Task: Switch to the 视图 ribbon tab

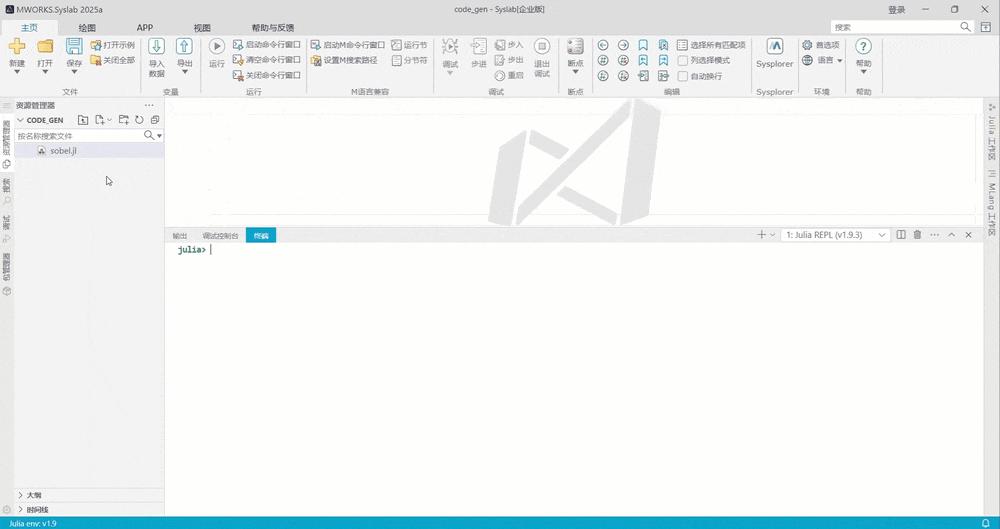Action: pyautogui.click(x=202, y=27)
